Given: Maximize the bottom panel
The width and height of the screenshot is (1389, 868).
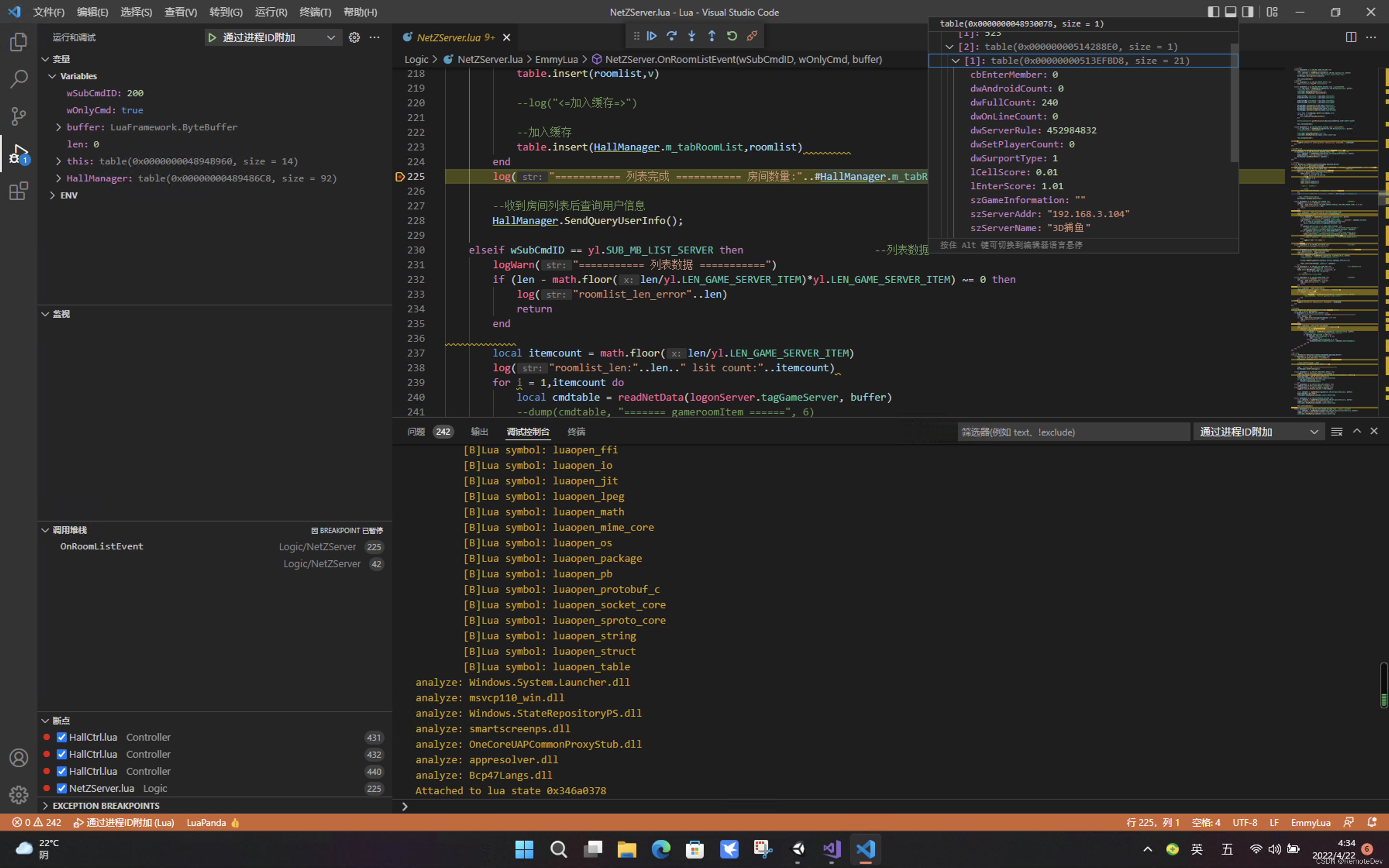Looking at the screenshot, I should tap(1356, 431).
